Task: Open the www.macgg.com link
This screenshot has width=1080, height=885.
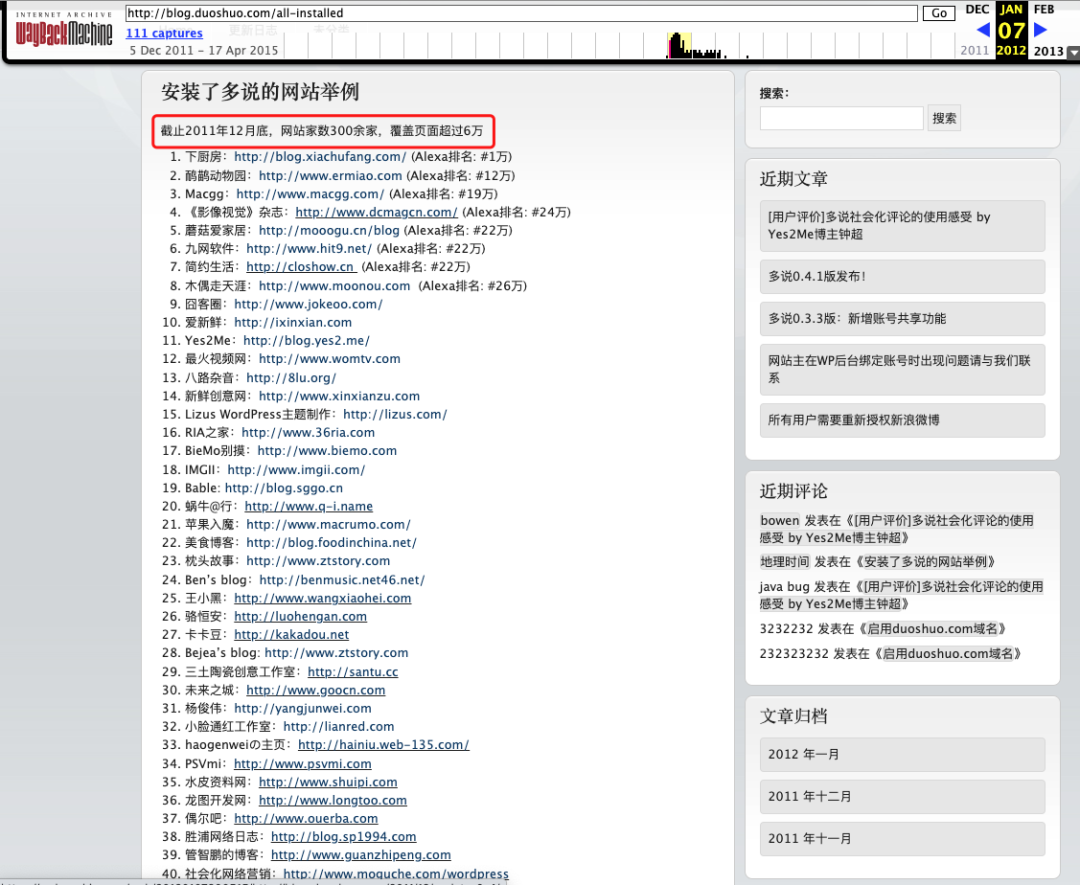Action: [x=310, y=194]
